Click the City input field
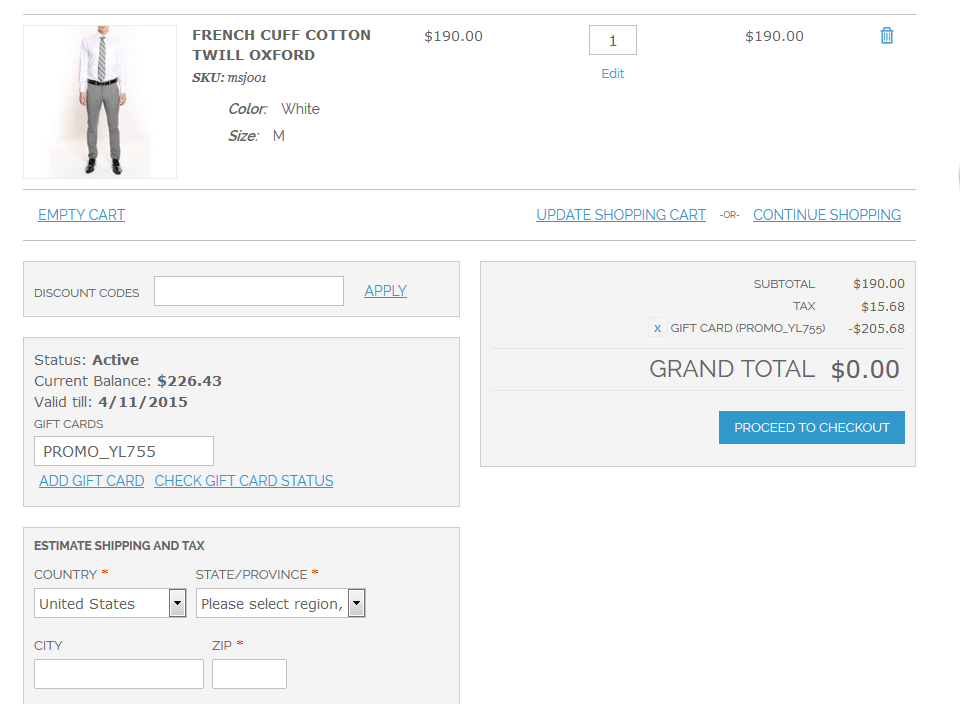The image size is (960, 704). point(118,673)
